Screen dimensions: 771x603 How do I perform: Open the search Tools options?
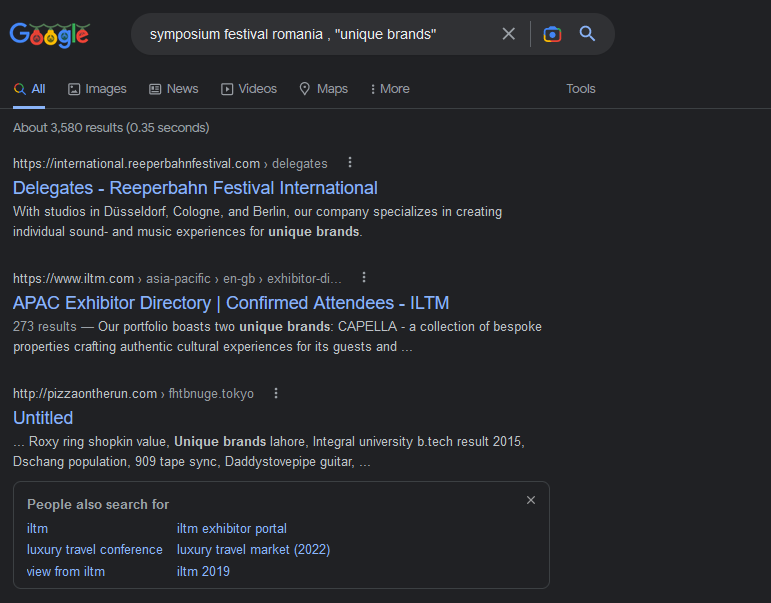click(581, 89)
